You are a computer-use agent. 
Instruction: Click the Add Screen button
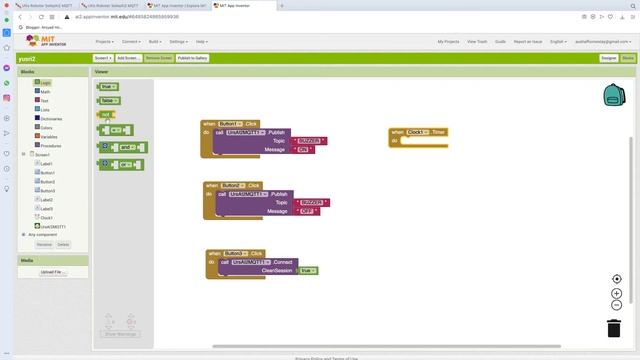[129, 58]
